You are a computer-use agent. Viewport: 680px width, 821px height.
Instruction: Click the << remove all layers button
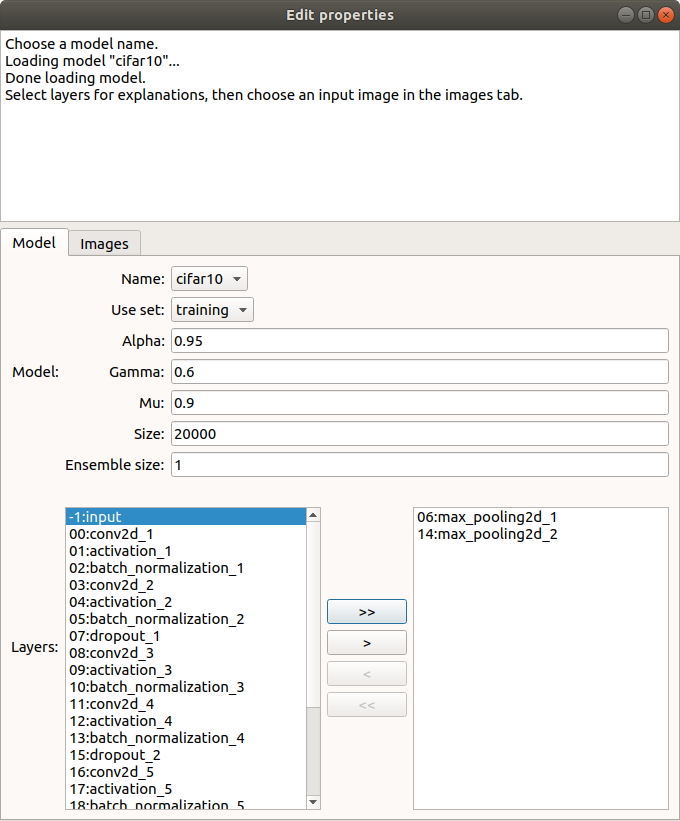[367, 705]
